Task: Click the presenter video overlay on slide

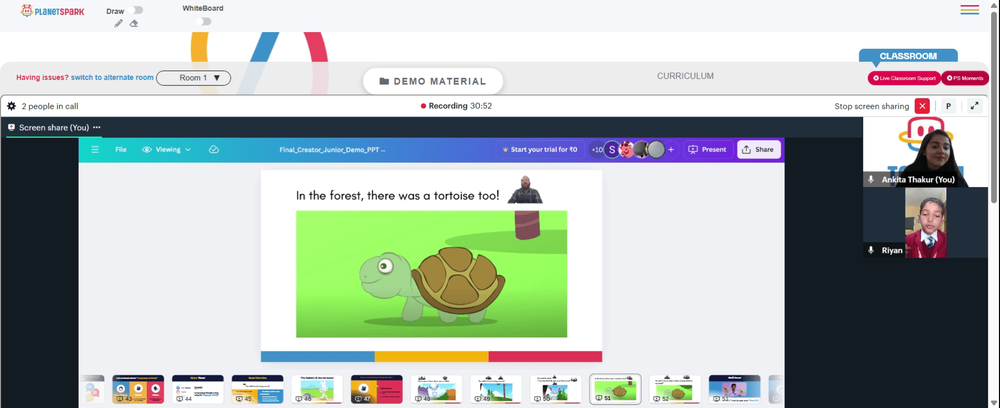Action: pyautogui.click(x=525, y=190)
